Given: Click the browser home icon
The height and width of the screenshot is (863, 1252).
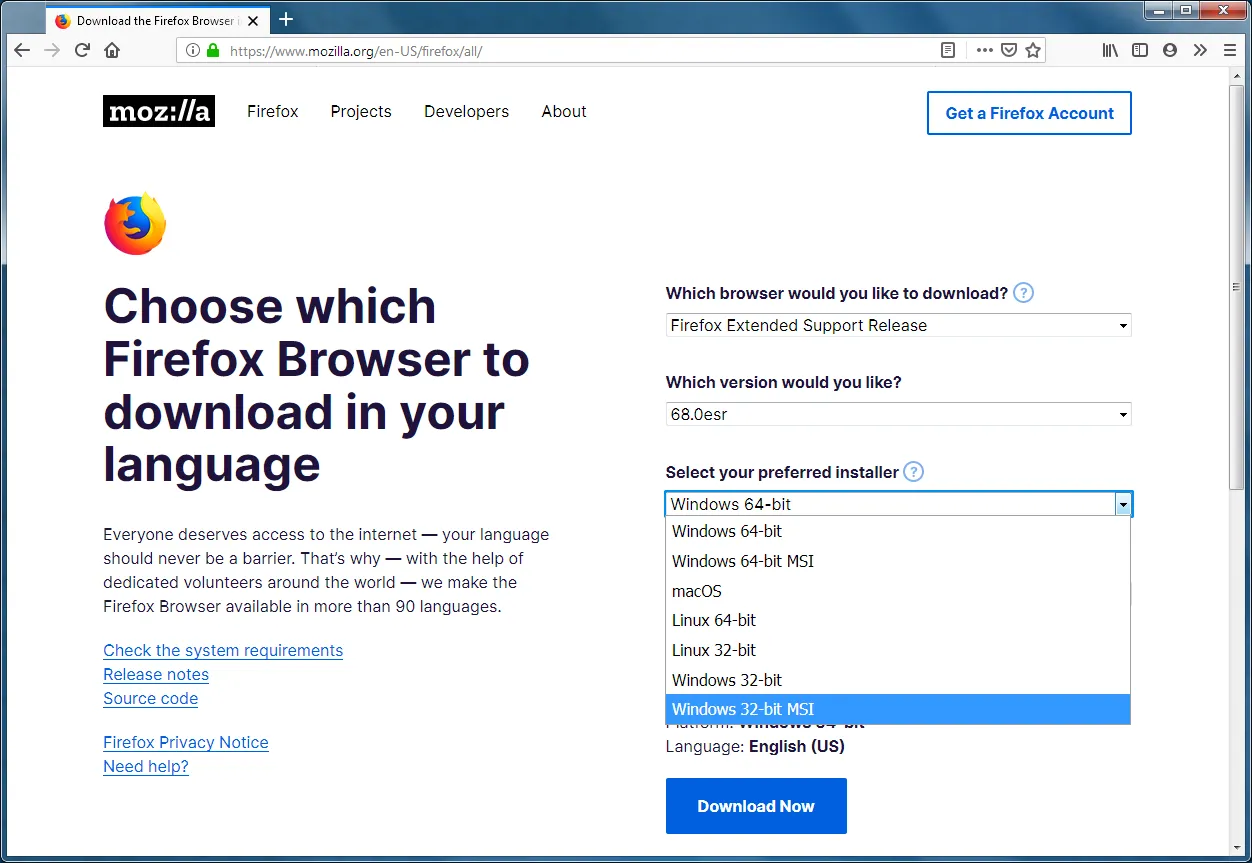Looking at the screenshot, I should [112, 50].
